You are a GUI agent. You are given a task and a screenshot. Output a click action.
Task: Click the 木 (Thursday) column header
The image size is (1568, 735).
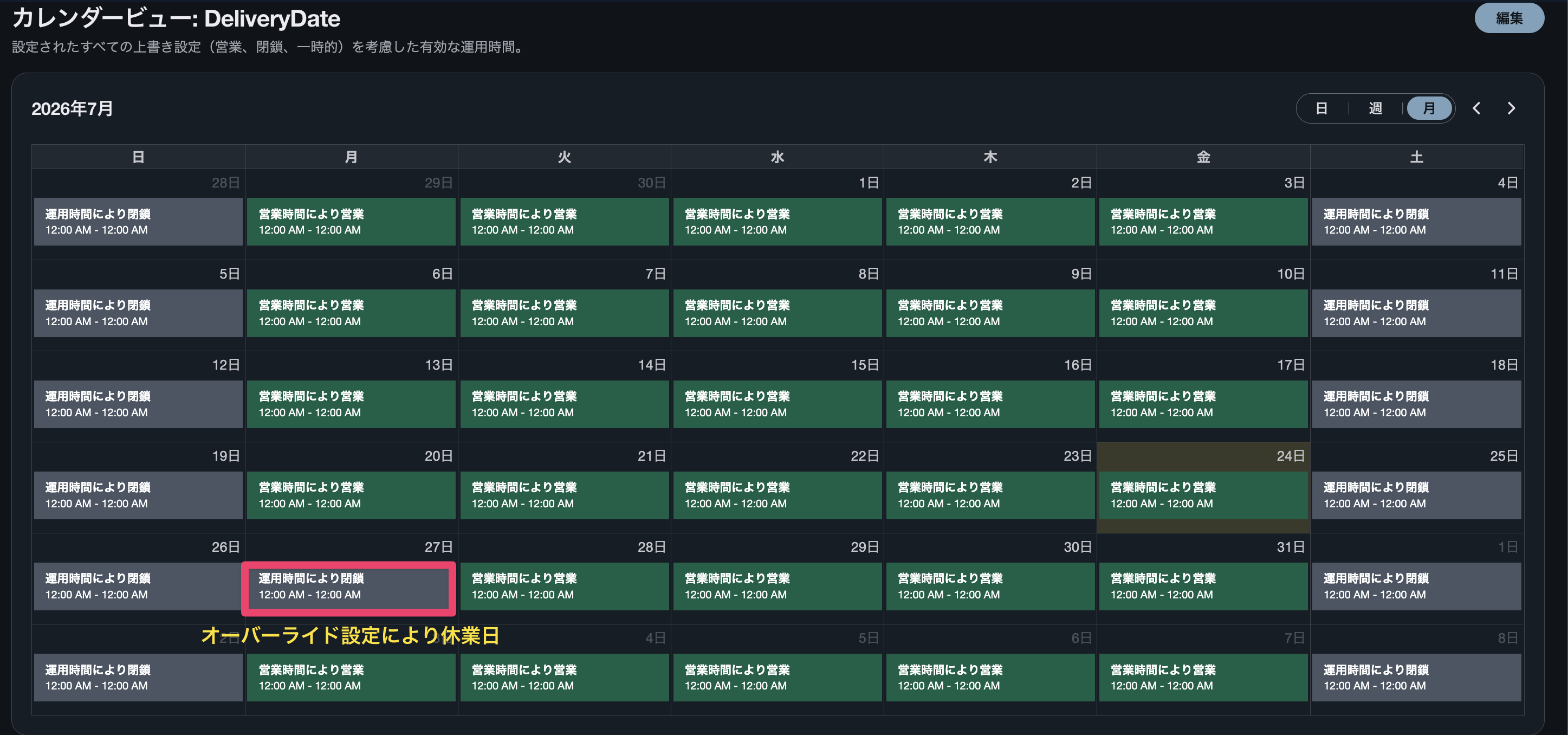[x=990, y=157]
